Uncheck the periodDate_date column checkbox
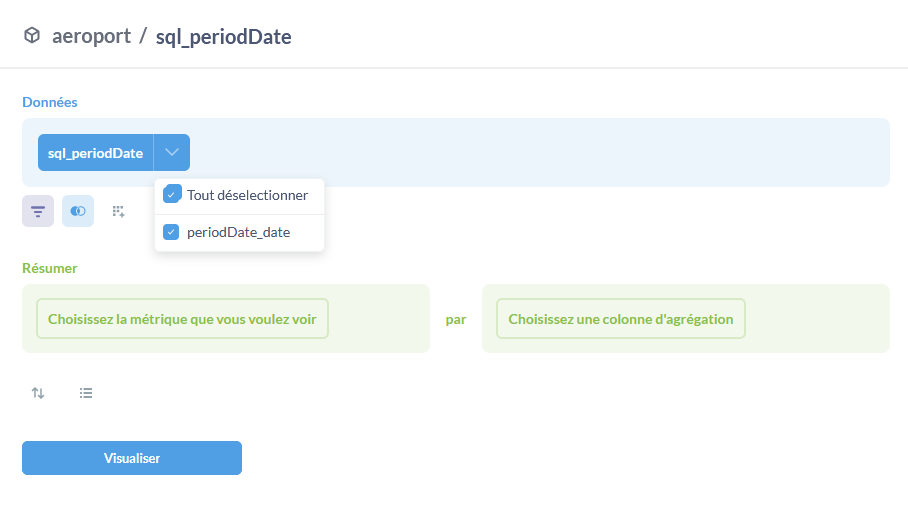Image resolution: width=908 pixels, height=518 pixels. (171, 232)
